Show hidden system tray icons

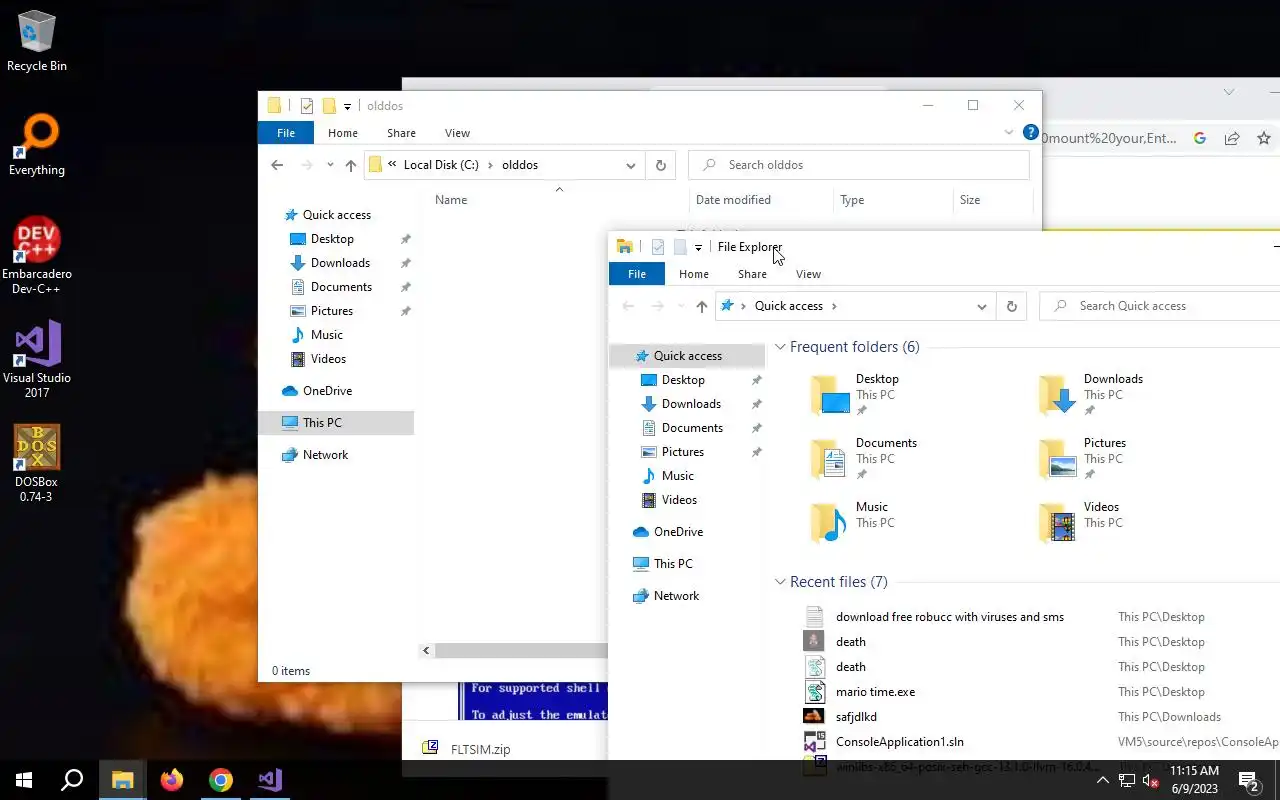pos(1103,781)
